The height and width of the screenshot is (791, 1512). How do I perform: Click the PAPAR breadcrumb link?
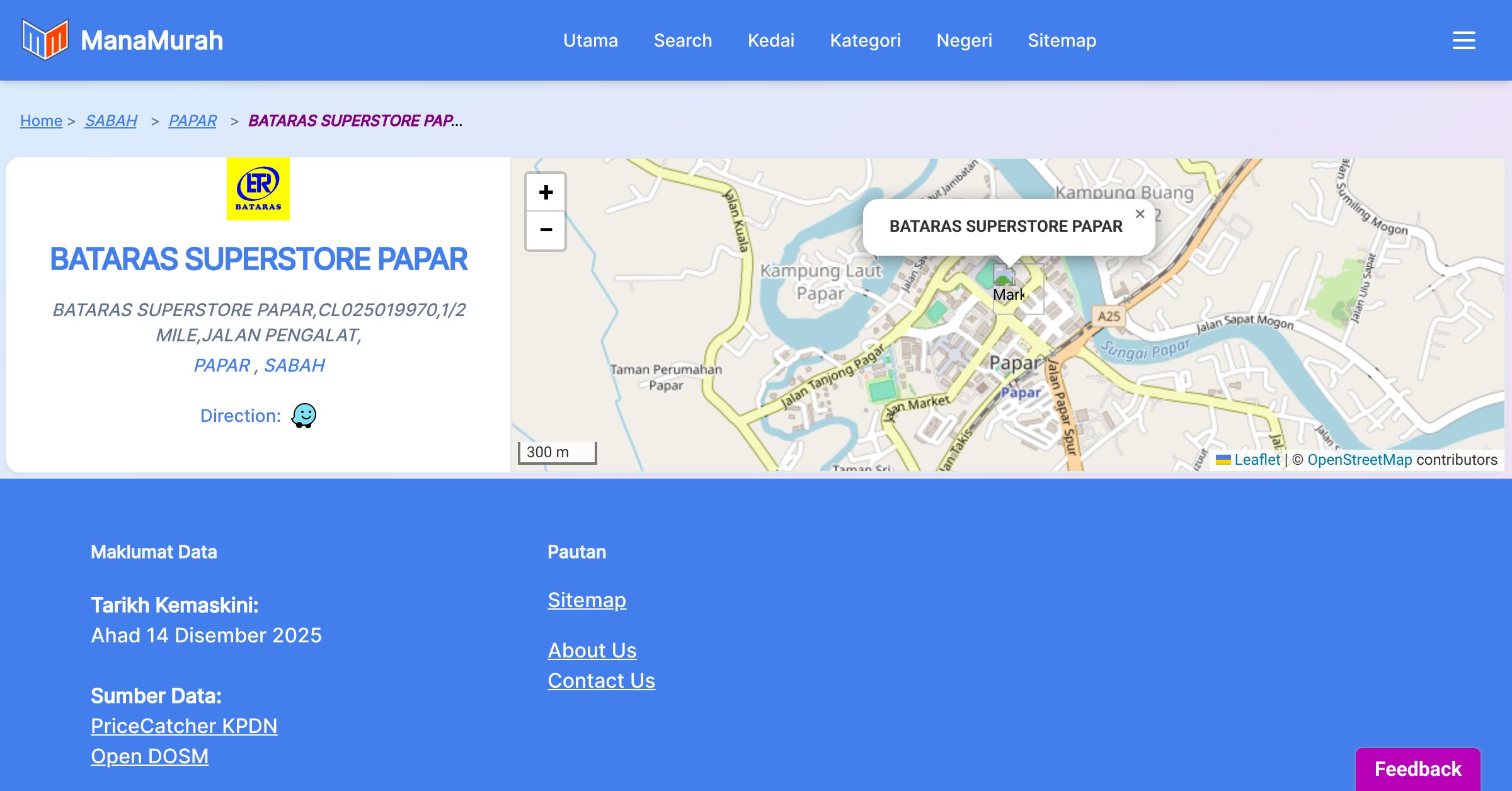coord(192,120)
